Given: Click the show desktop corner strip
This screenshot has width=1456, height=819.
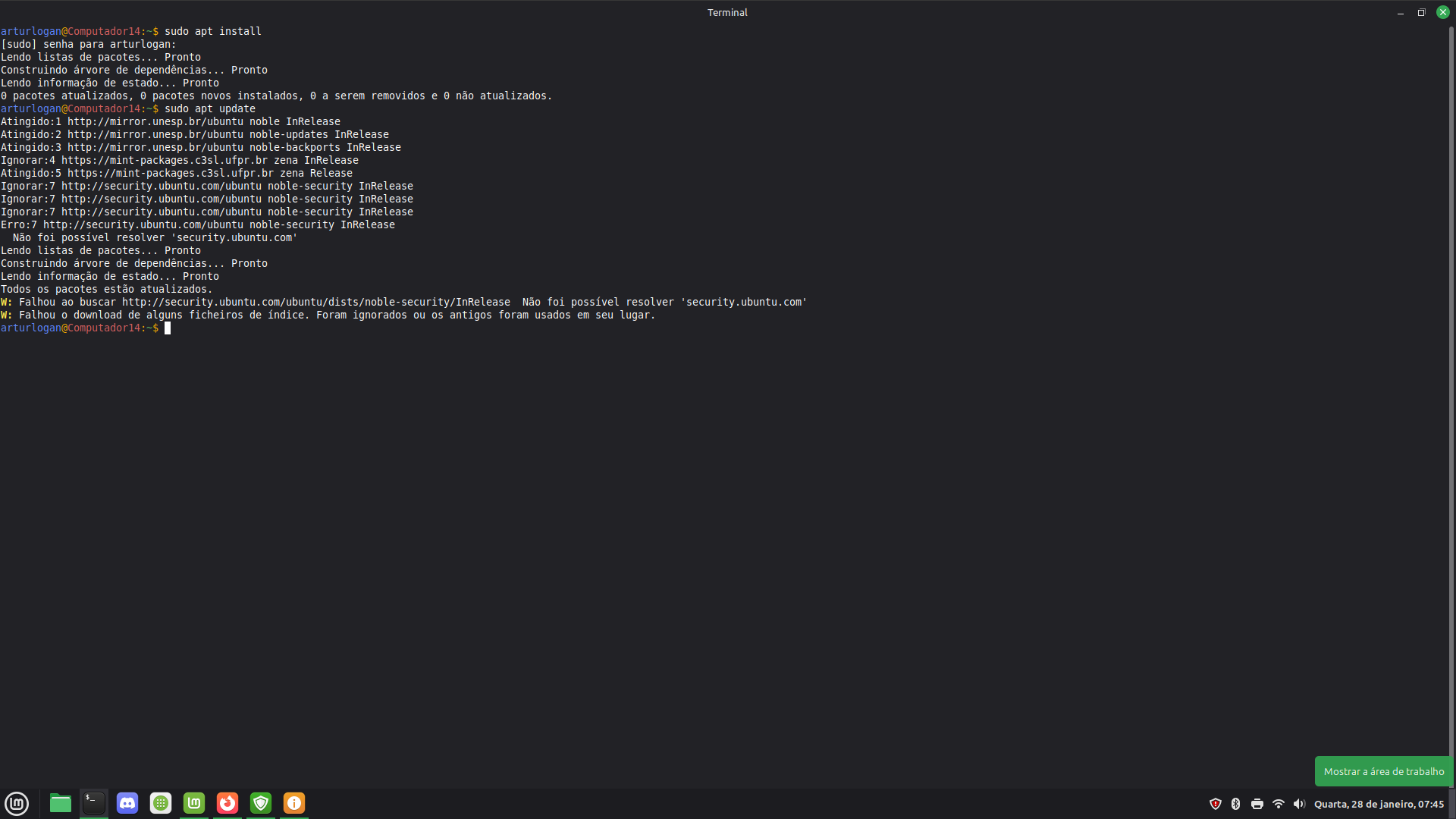Looking at the screenshot, I should pyautogui.click(x=1453, y=804).
